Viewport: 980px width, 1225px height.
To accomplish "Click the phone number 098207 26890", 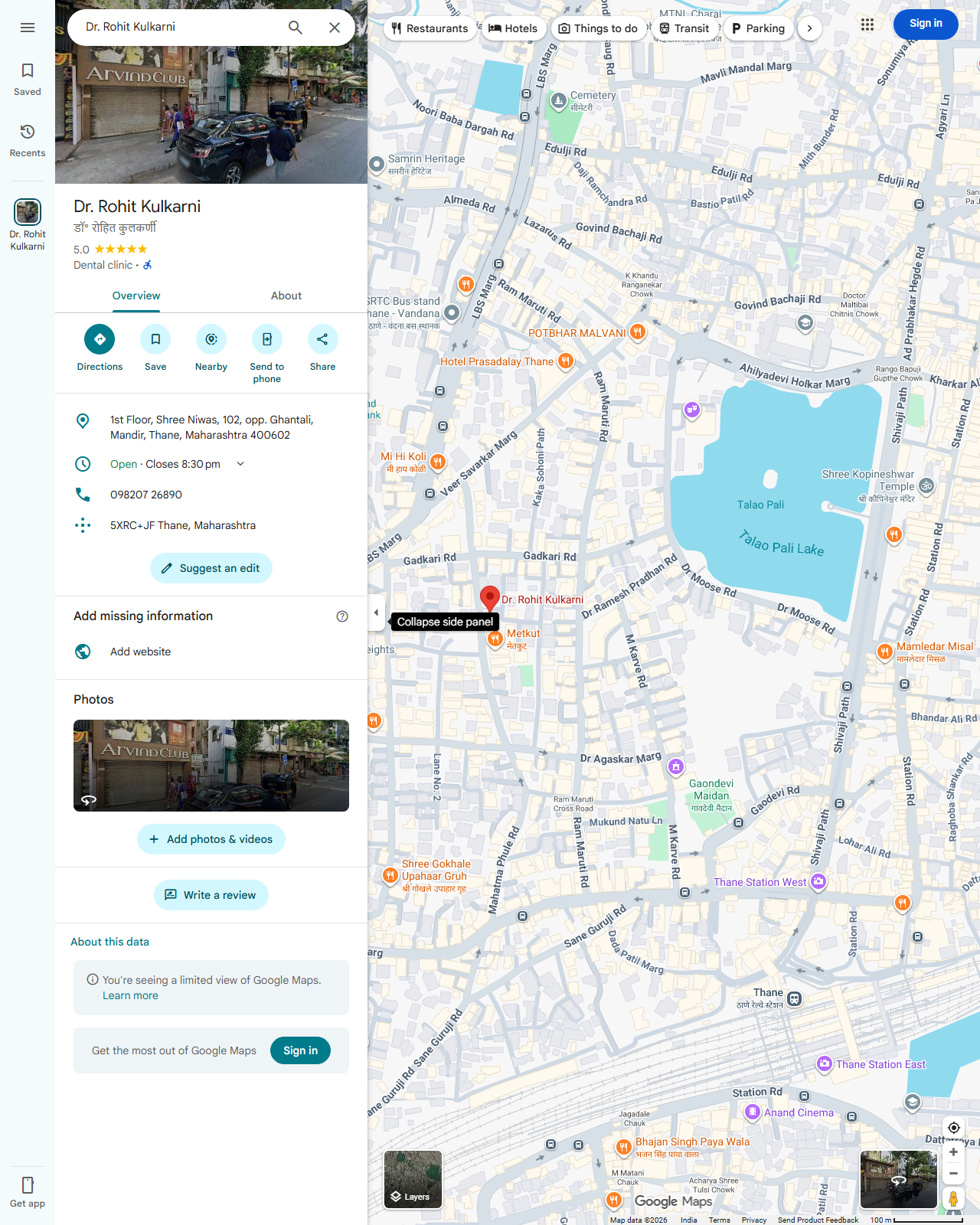I will point(146,495).
